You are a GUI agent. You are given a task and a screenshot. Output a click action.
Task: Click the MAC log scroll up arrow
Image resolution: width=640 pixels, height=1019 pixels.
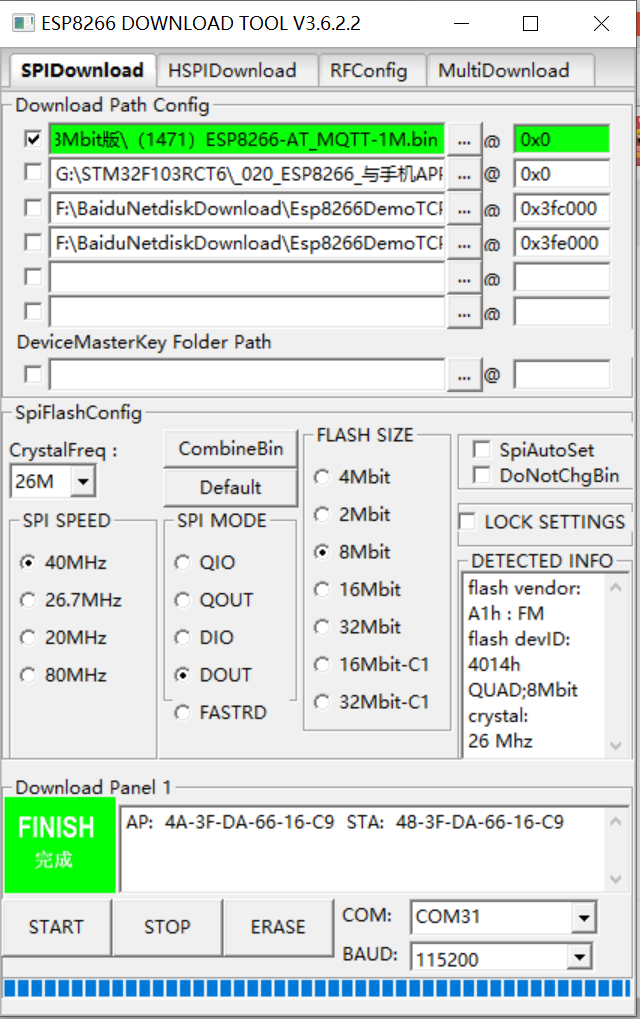616,821
